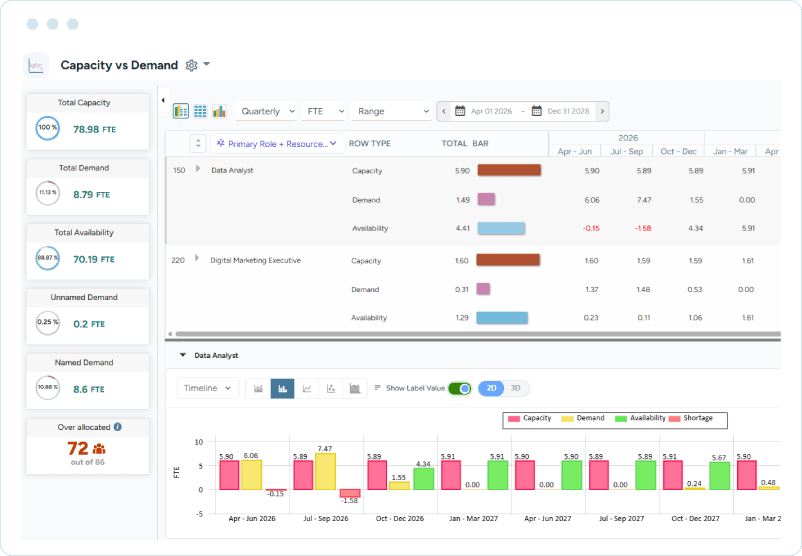Click the Total Availability 88.87% ring

(x=48, y=258)
